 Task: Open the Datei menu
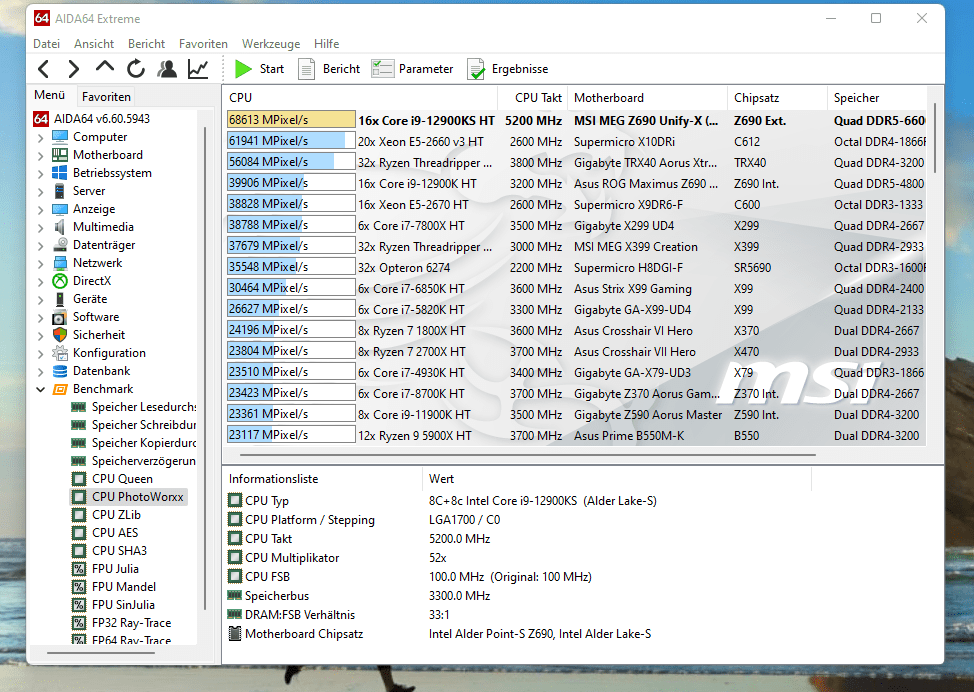point(47,43)
